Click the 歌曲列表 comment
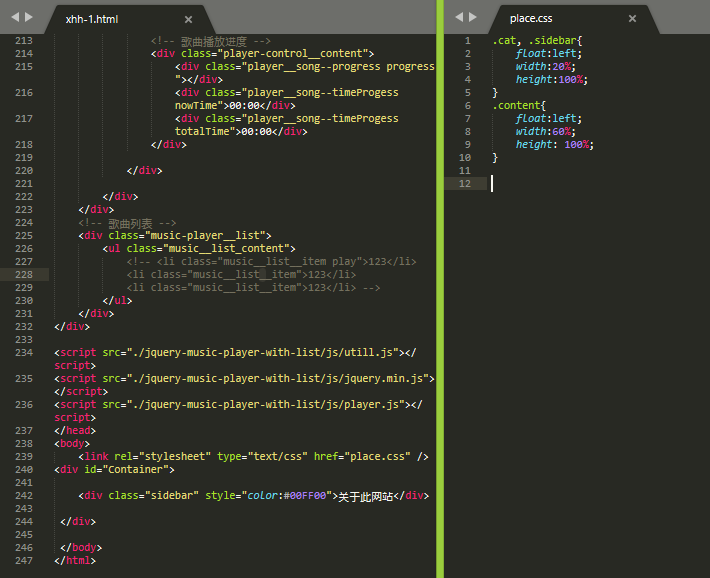The height and width of the screenshot is (578, 710). pyautogui.click(x=127, y=223)
